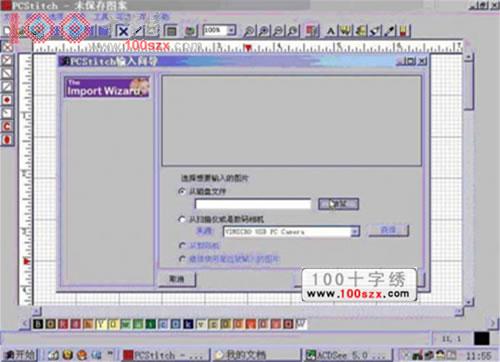
Task: Click the system tray clock 11:55
Action: (479, 356)
